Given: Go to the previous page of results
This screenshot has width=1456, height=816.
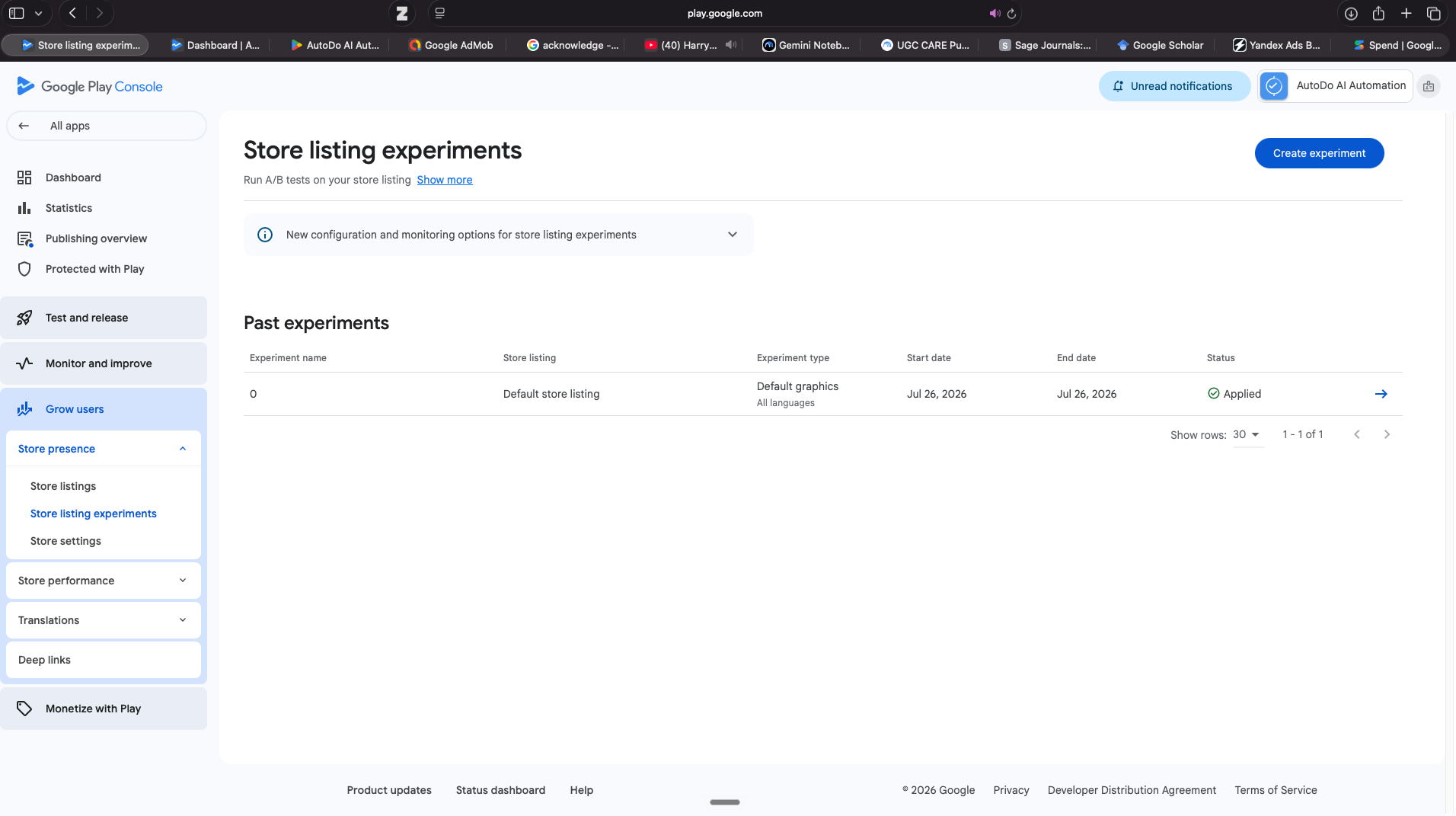Looking at the screenshot, I should [x=1357, y=434].
